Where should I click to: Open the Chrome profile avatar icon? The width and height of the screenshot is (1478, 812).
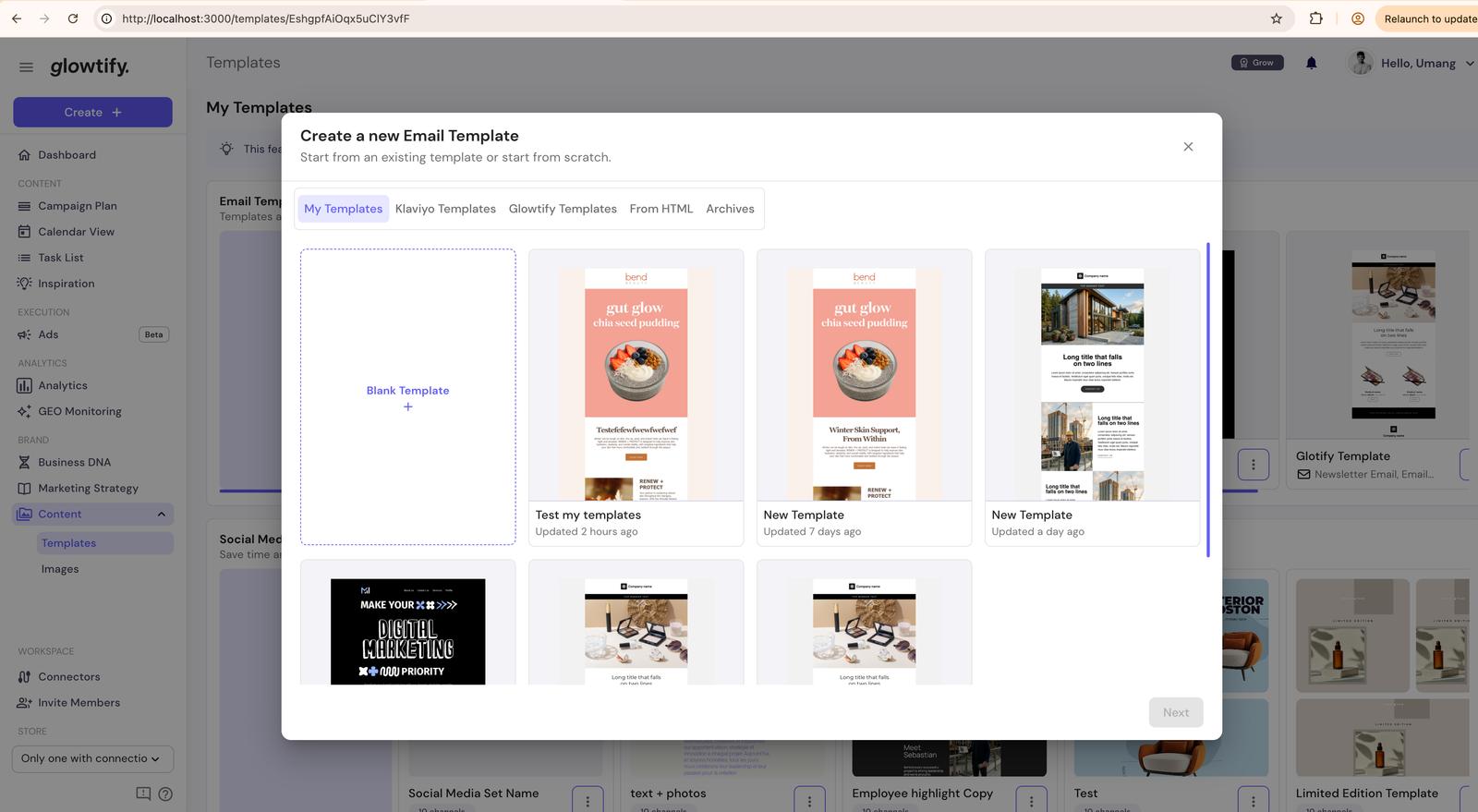(1358, 18)
